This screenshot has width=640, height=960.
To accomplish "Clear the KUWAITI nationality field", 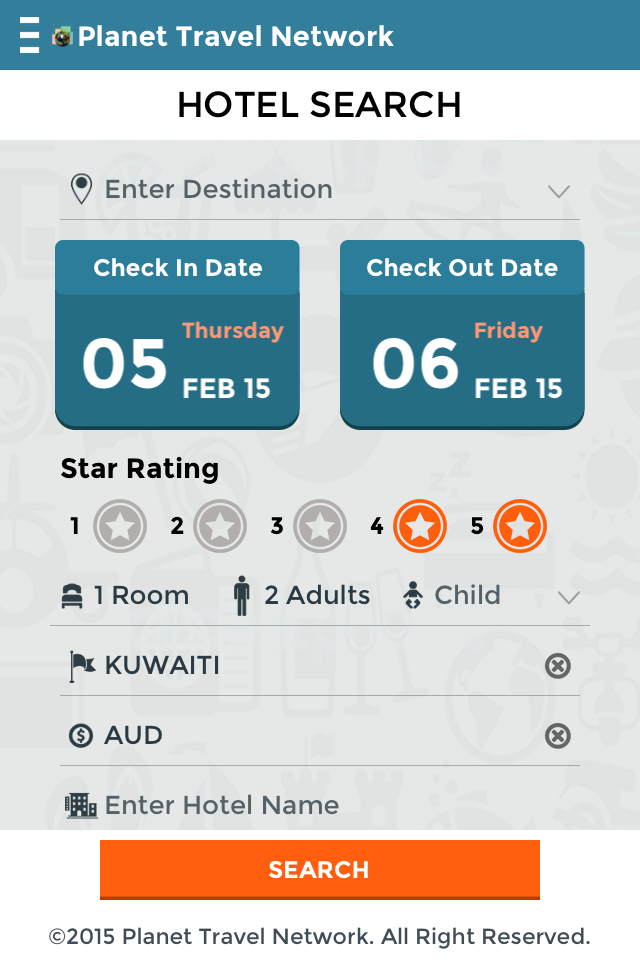I will coord(558,666).
